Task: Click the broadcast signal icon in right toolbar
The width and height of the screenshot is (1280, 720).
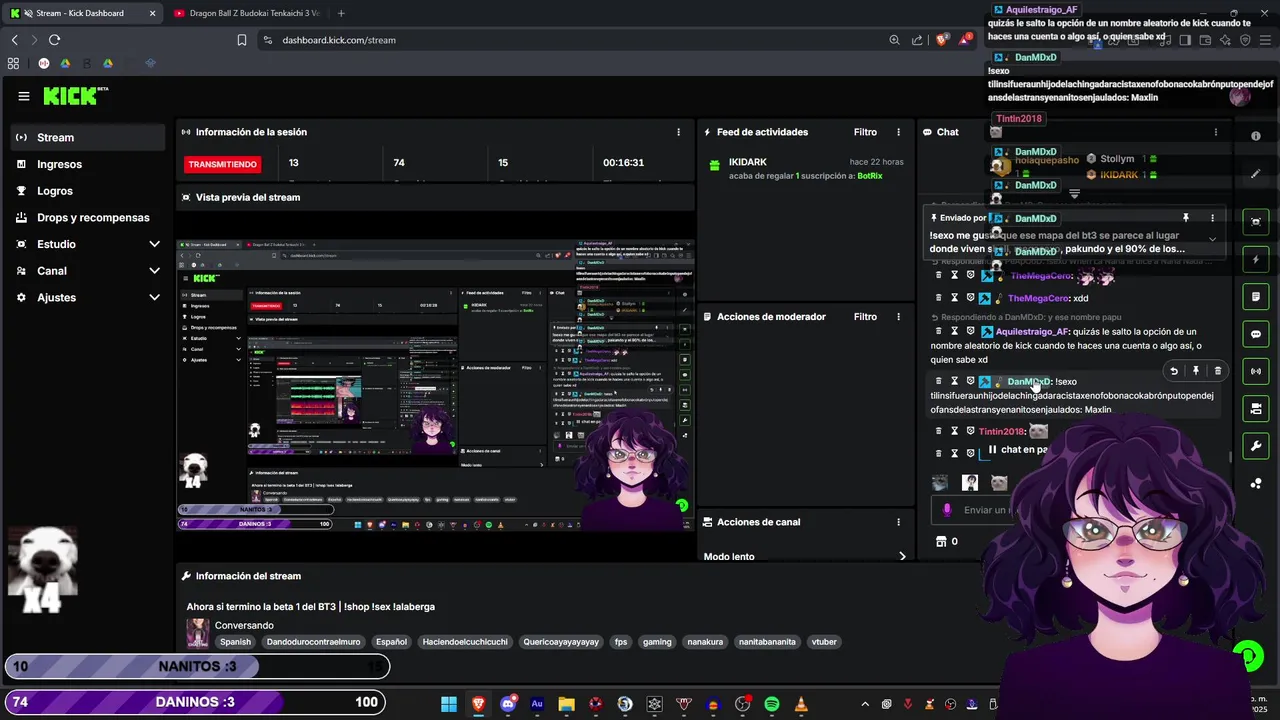Action: coord(1256,371)
